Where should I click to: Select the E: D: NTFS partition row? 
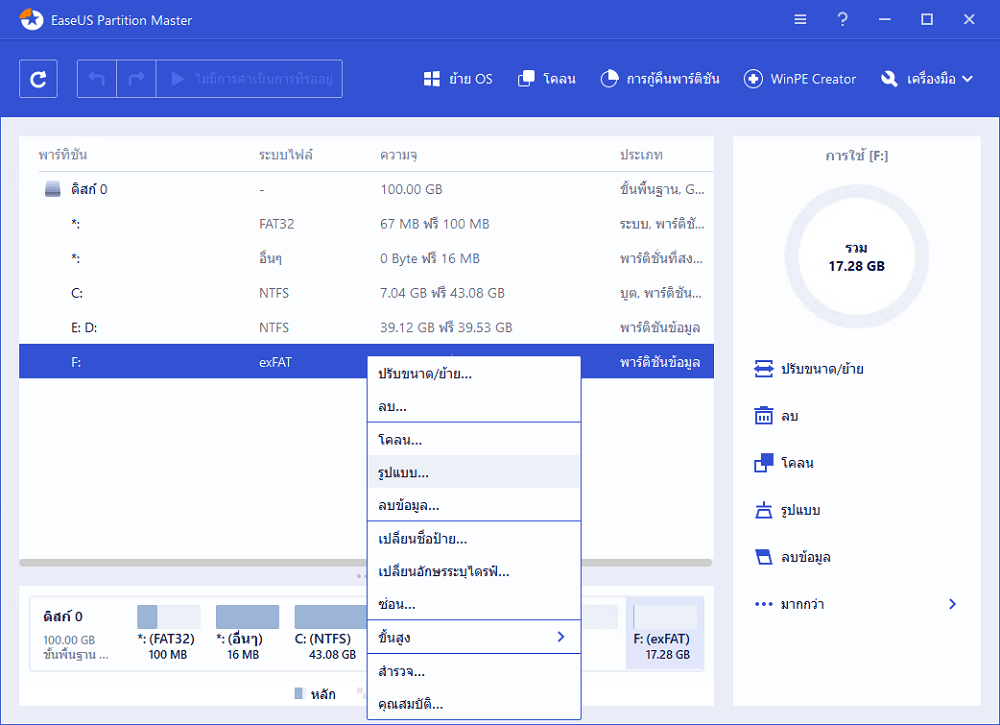coord(367,327)
